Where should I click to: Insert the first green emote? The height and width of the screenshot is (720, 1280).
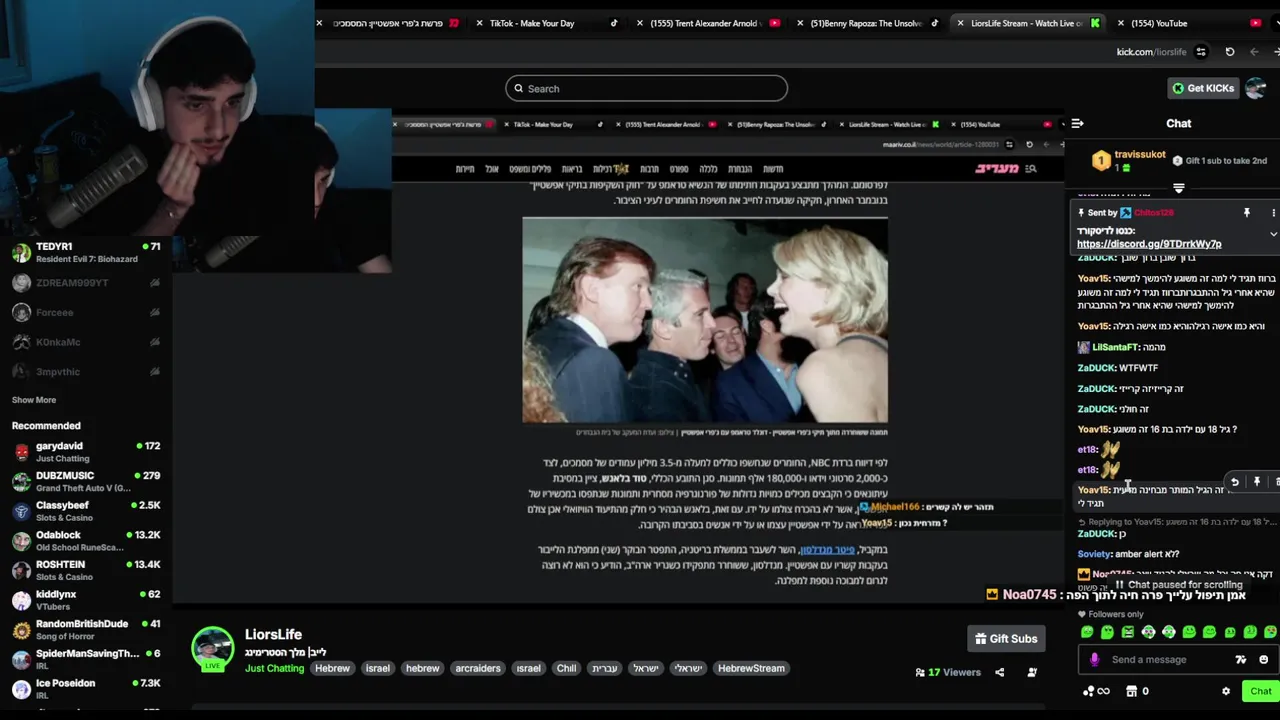coord(1087,632)
